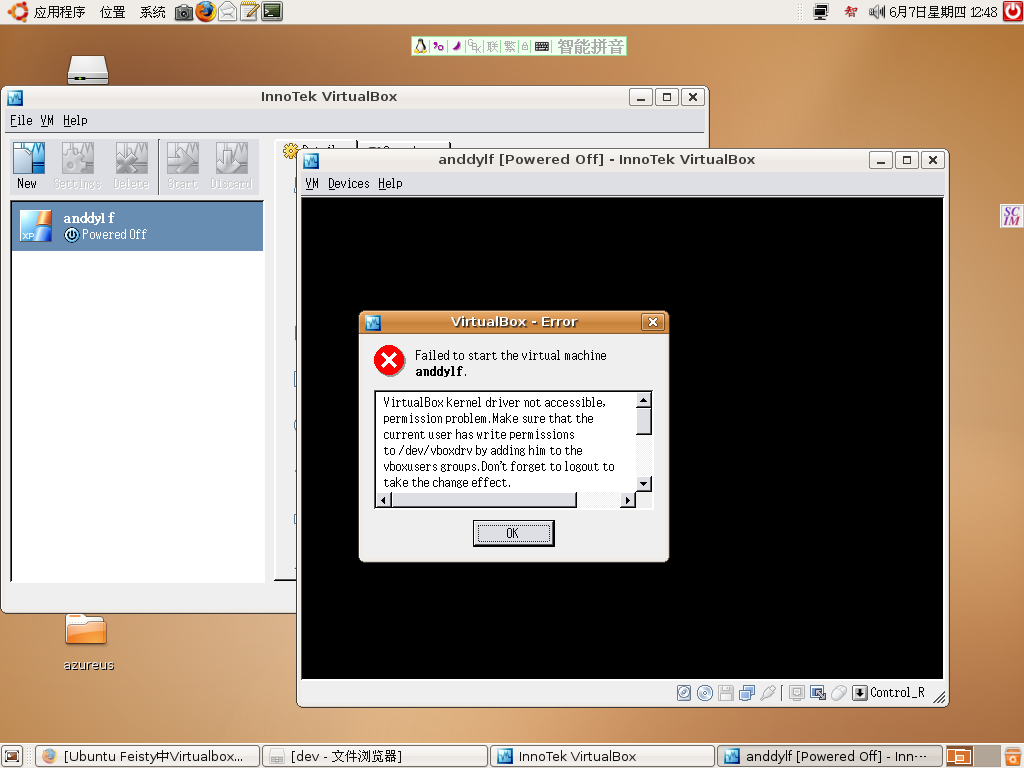Switch to the anddylf [Powered Off] taskbar button

[x=830, y=756]
